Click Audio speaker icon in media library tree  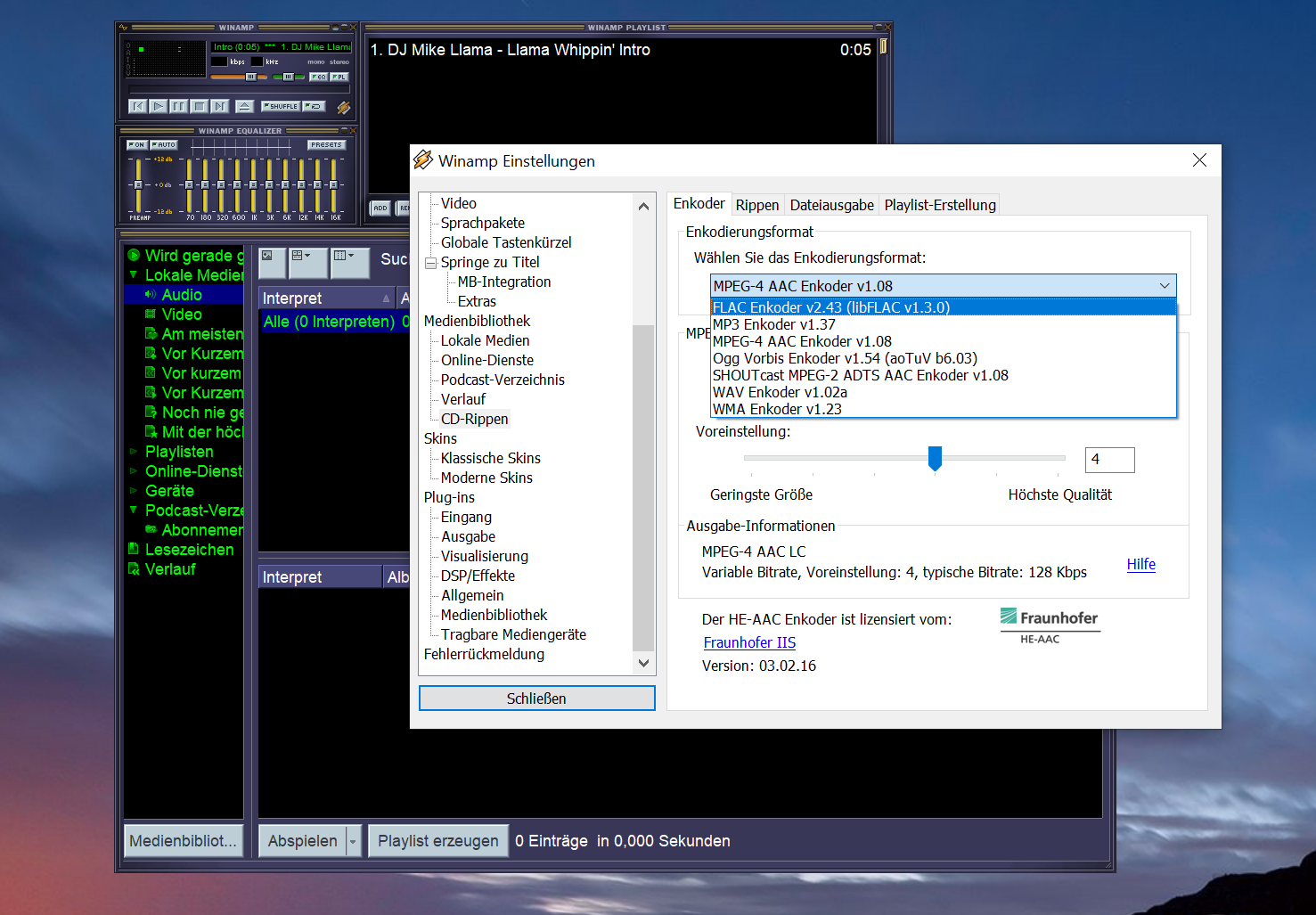tap(151, 294)
